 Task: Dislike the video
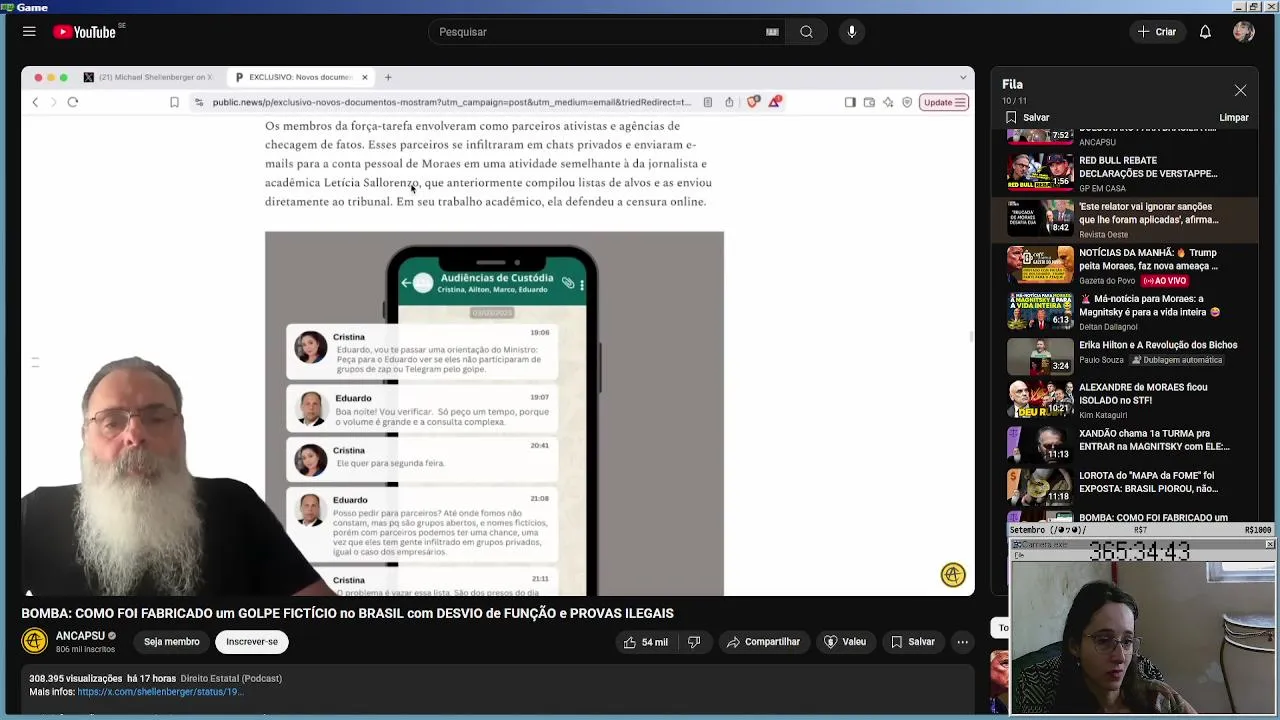point(694,642)
